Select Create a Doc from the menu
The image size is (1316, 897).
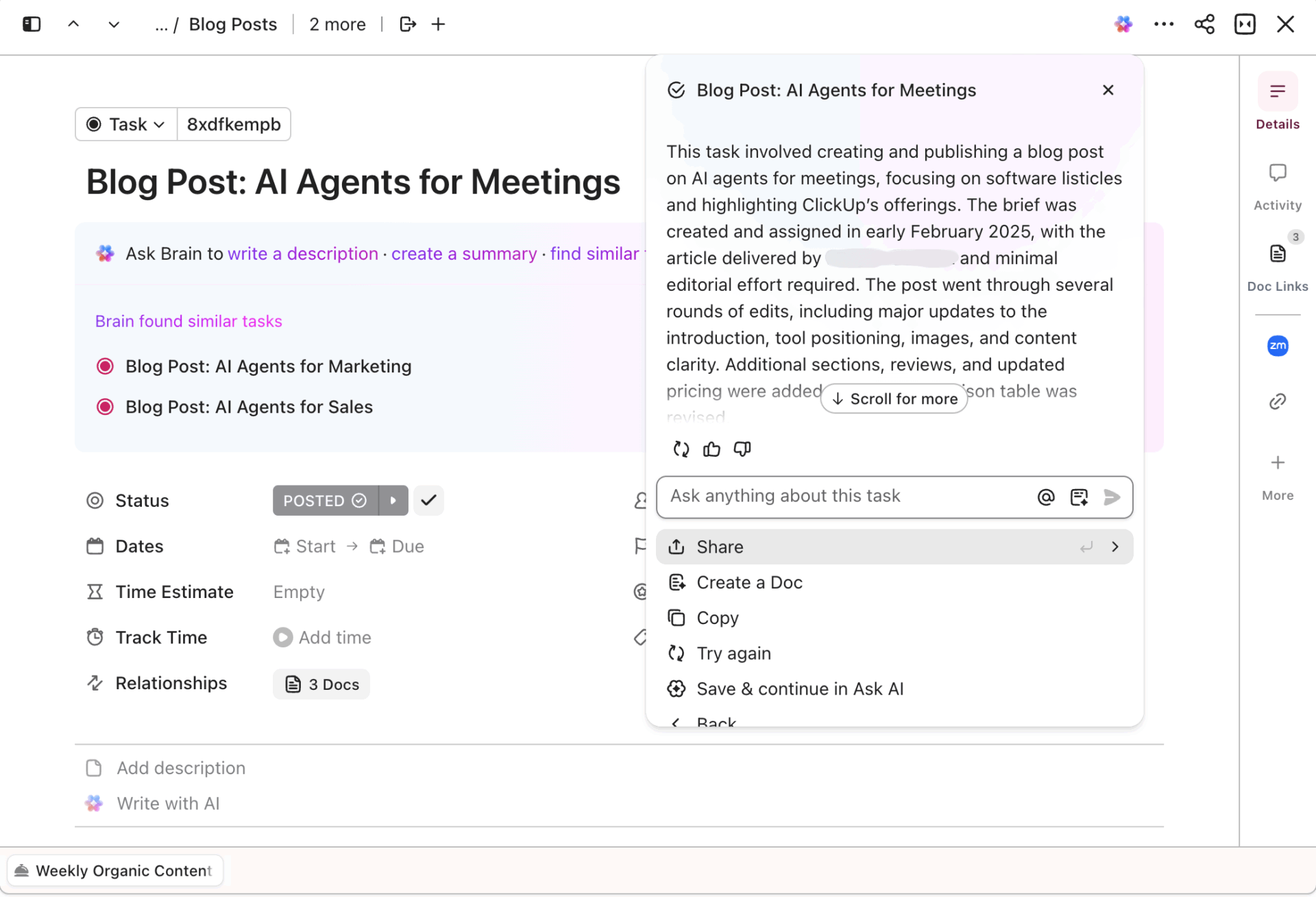click(x=749, y=582)
